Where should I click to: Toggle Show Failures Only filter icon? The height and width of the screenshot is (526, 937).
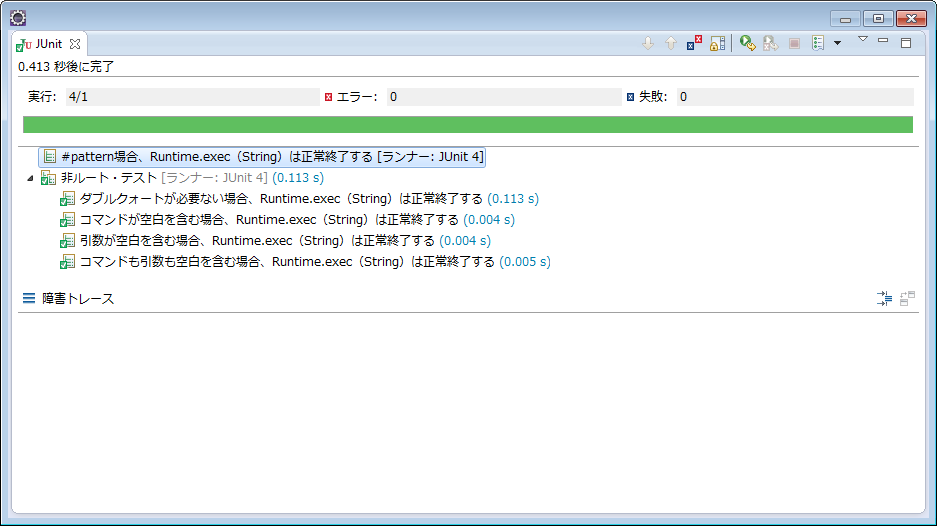(x=694, y=43)
